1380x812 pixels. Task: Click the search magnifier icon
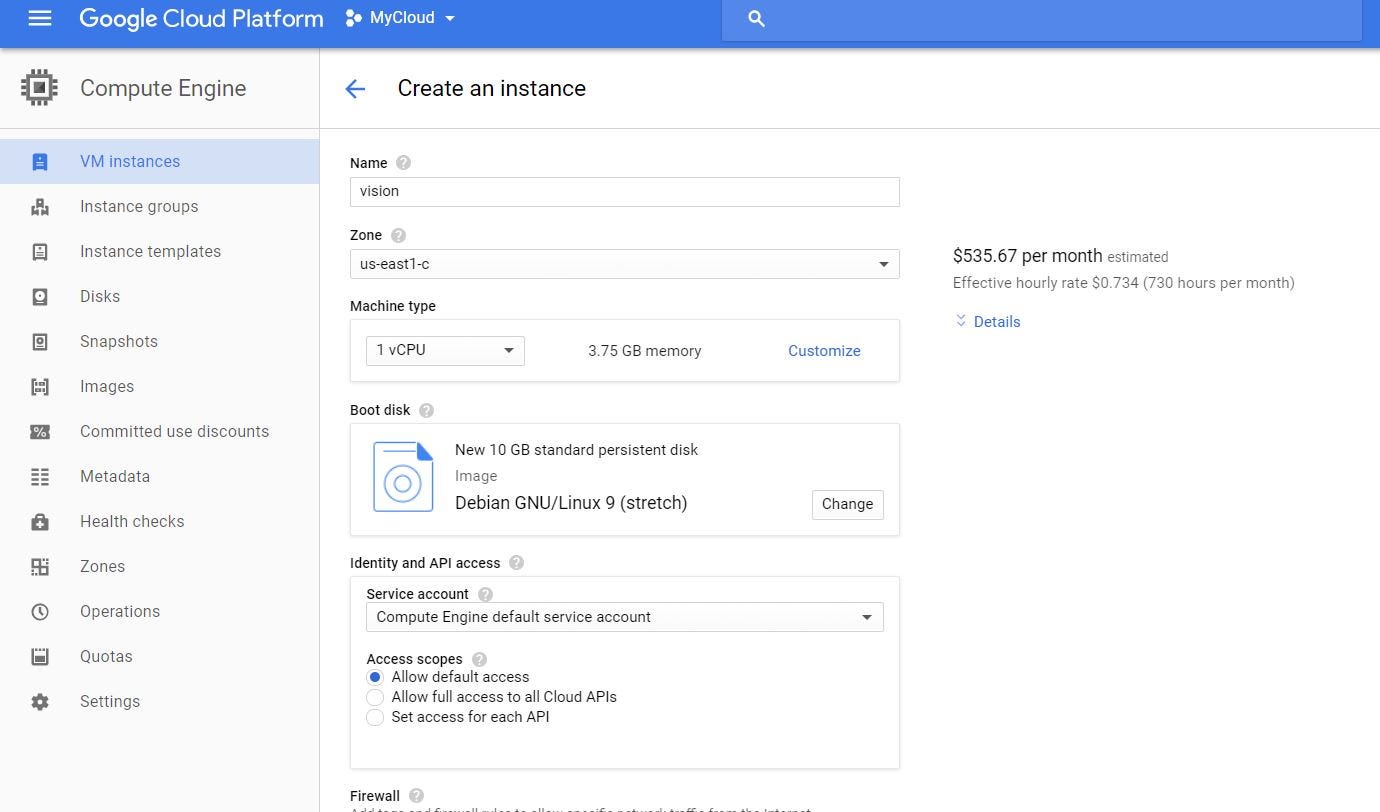pos(756,19)
